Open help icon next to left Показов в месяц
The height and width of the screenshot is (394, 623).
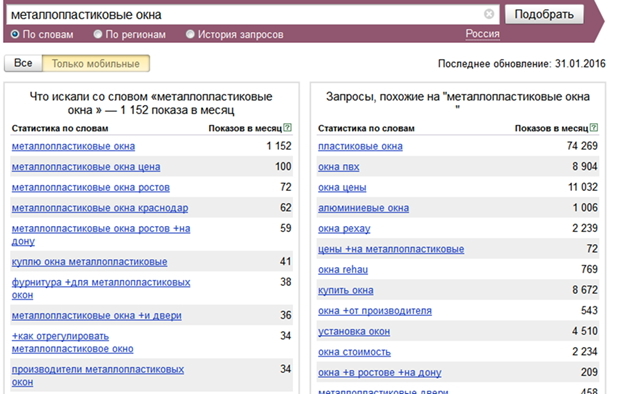pyautogui.click(x=288, y=128)
